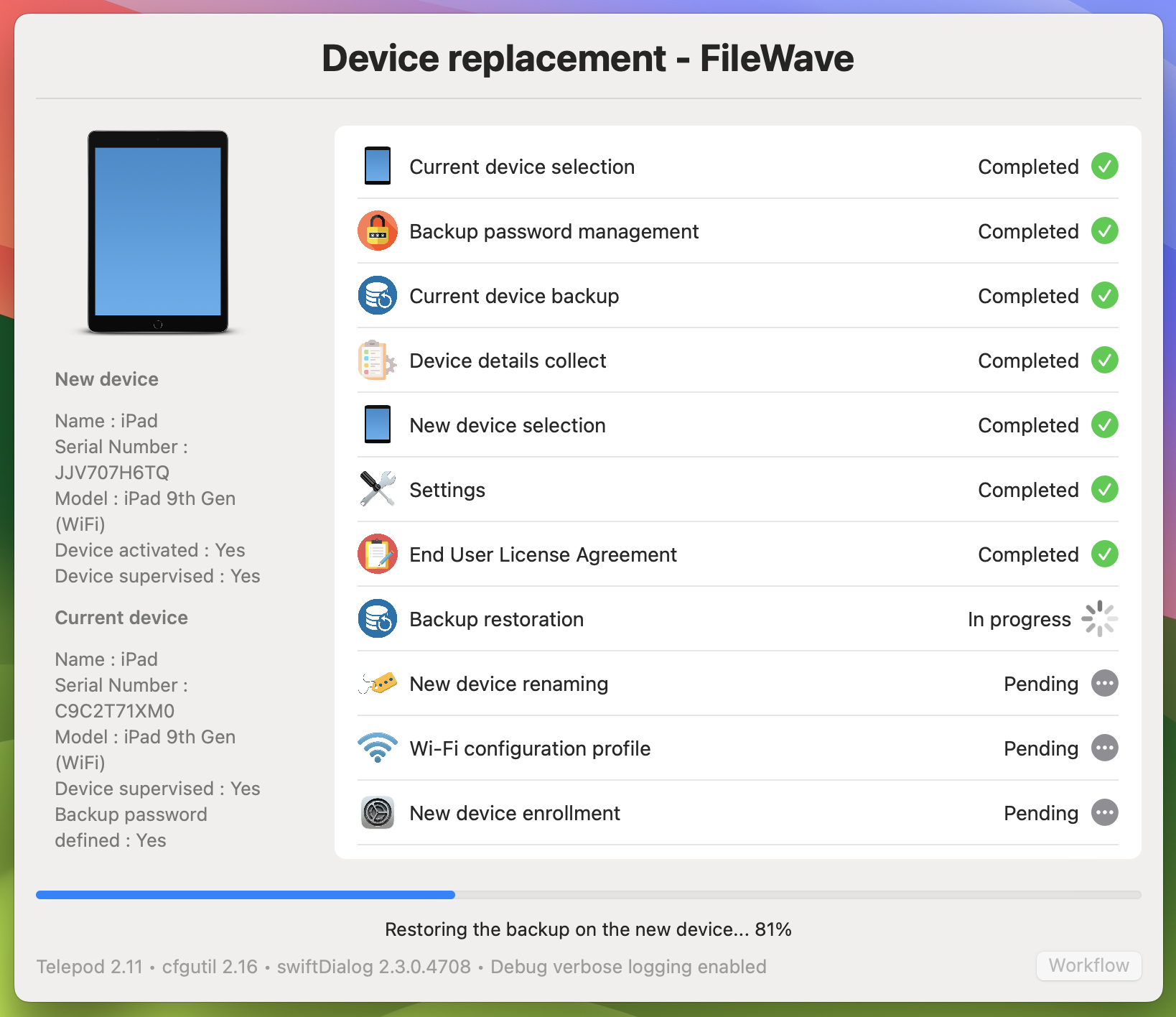Click green checkmark next to Settings

pos(1105,490)
